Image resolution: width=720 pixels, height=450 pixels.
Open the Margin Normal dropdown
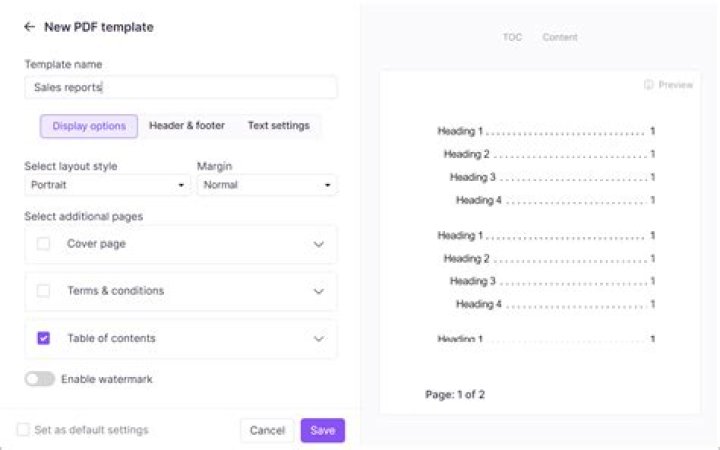click(266, 185)
